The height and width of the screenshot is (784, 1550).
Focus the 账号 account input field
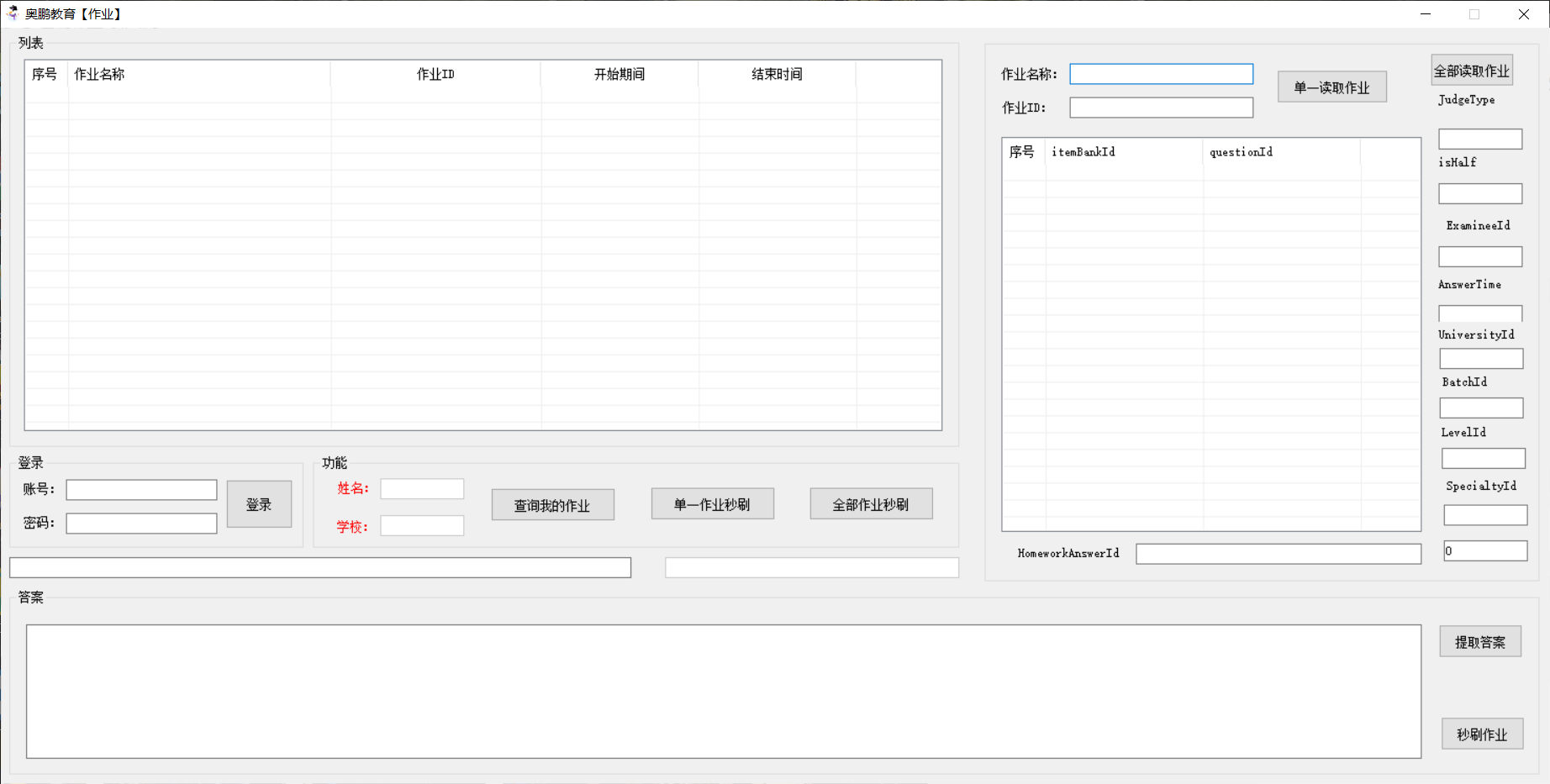pos(141,490)
